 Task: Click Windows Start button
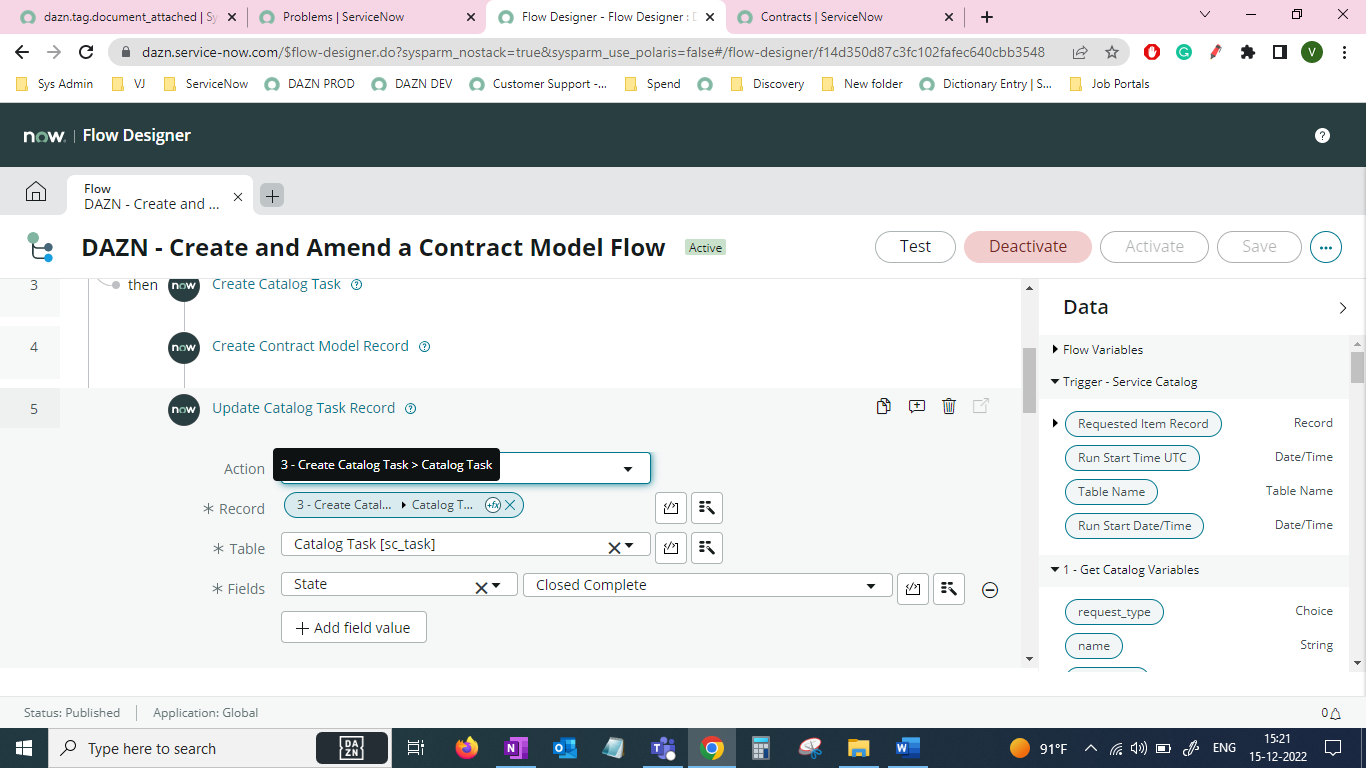click(24, 748)
